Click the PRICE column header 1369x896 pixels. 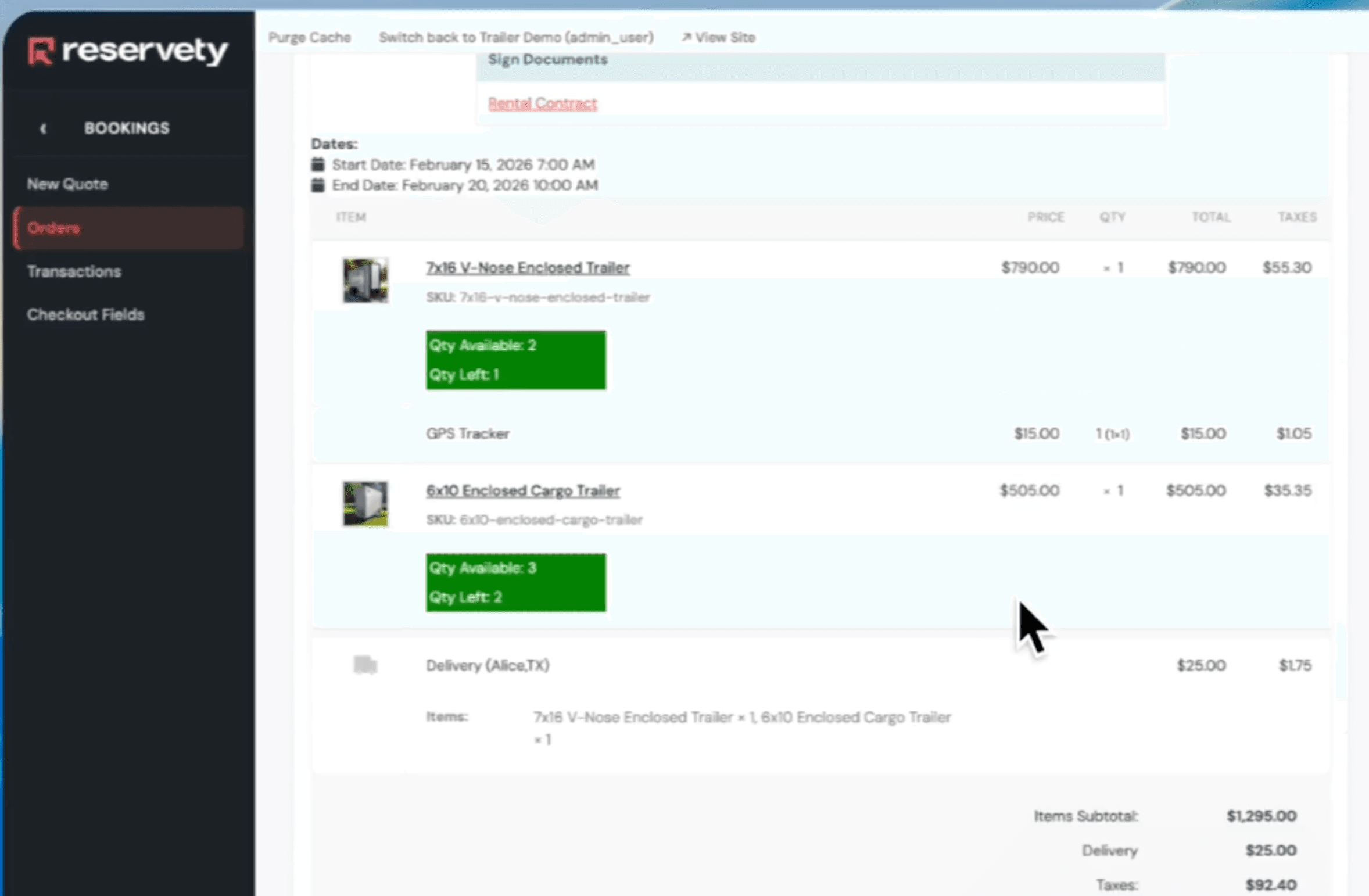point(1045,217)
